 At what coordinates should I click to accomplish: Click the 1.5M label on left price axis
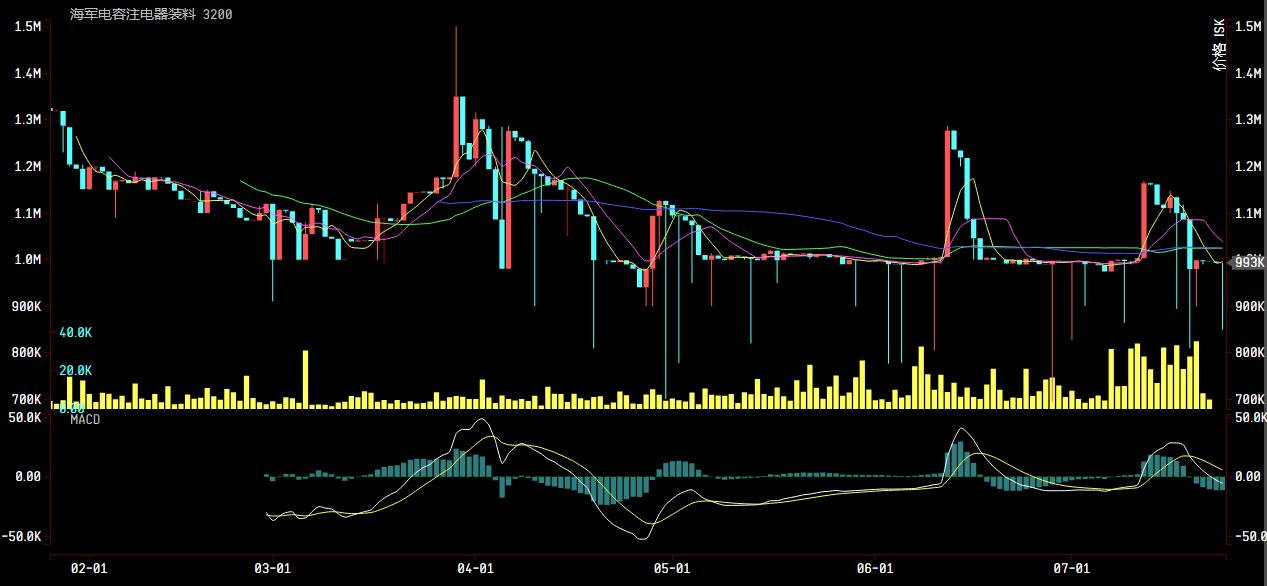[x=27, y=27]
